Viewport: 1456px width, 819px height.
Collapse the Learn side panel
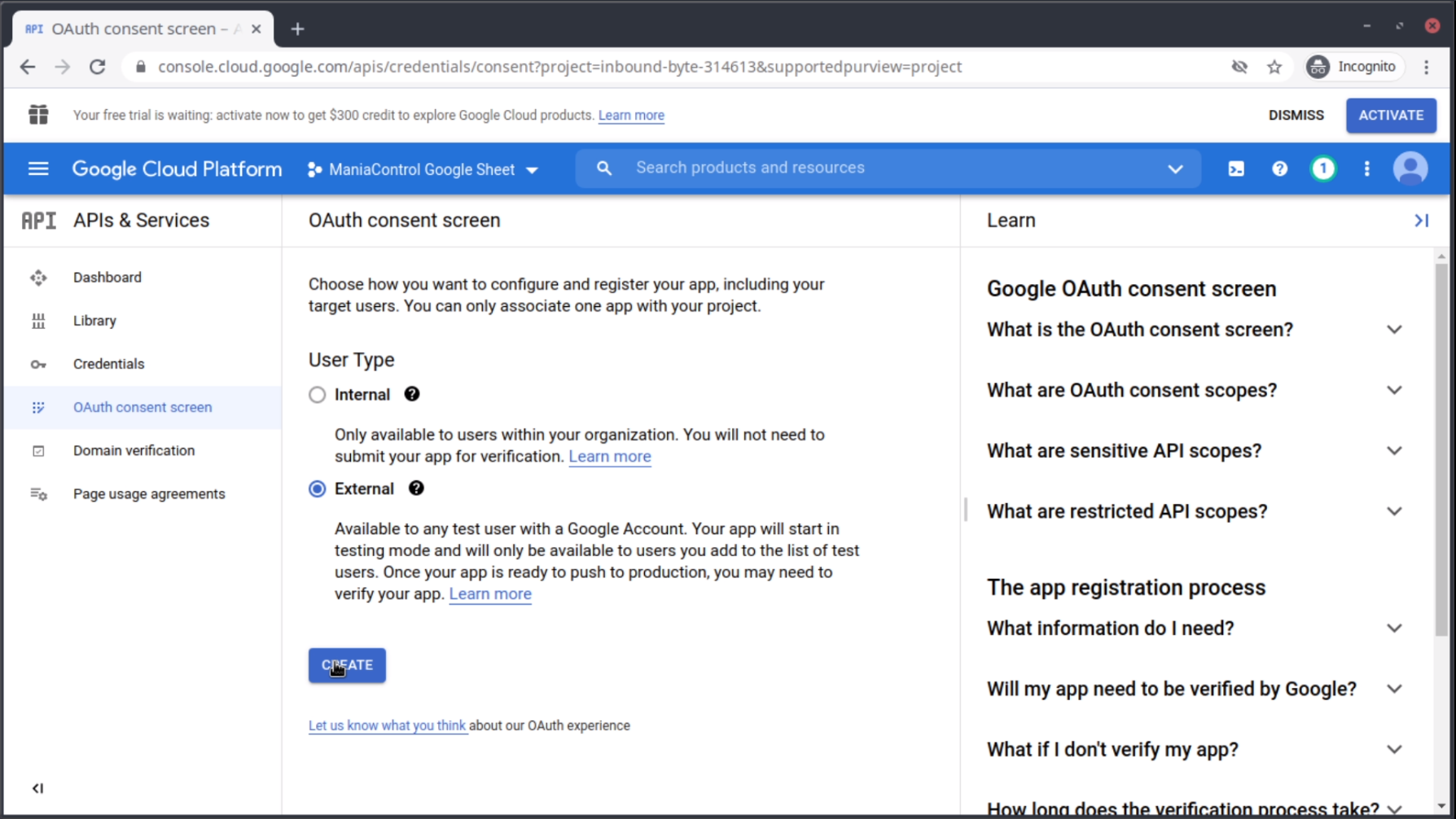point(1421,221)
